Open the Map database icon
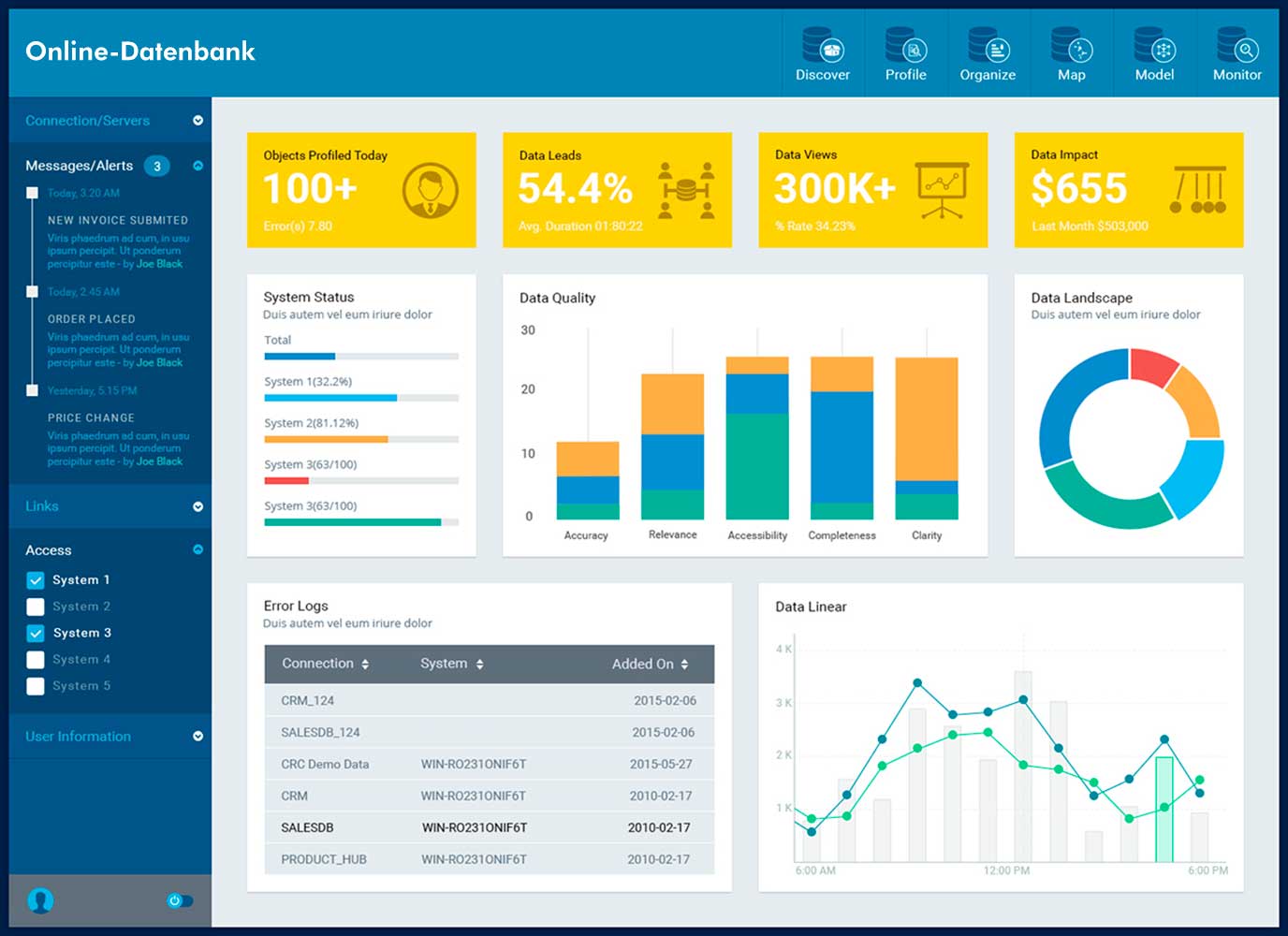Image resolution: width=1288 pixels, height=936 pixels. pyautogui.click(x=1071, y=45)
